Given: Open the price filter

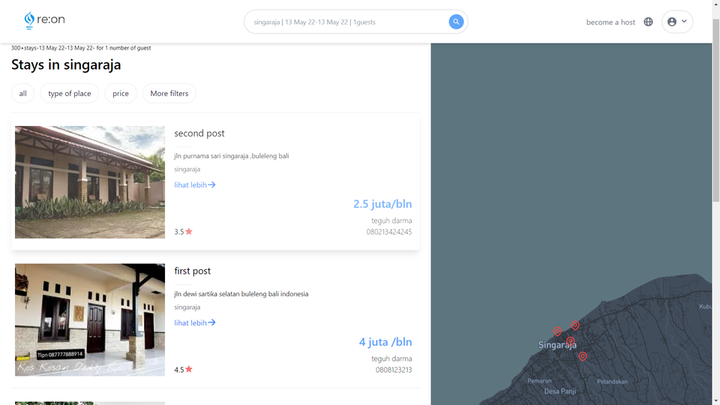Looking at the screenshot, I should click(120, 93).
